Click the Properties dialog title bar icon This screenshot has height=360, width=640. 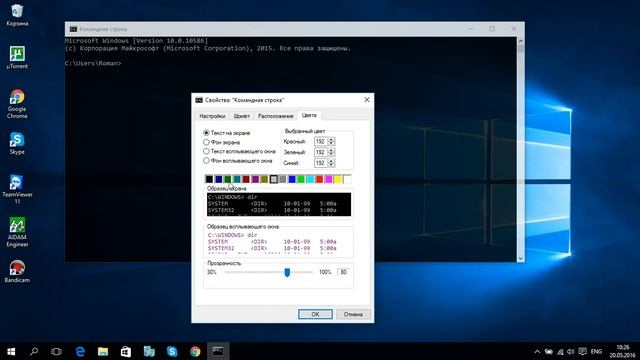[199, 100]
